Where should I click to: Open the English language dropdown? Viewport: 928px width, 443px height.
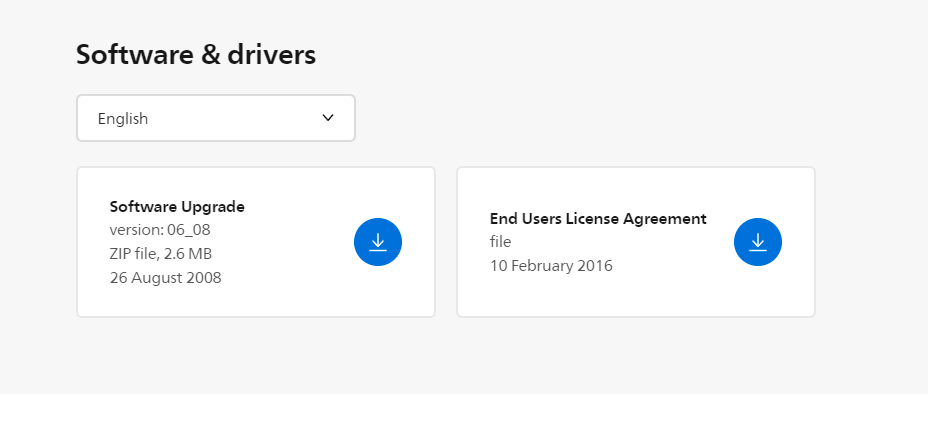coord(216,118)
